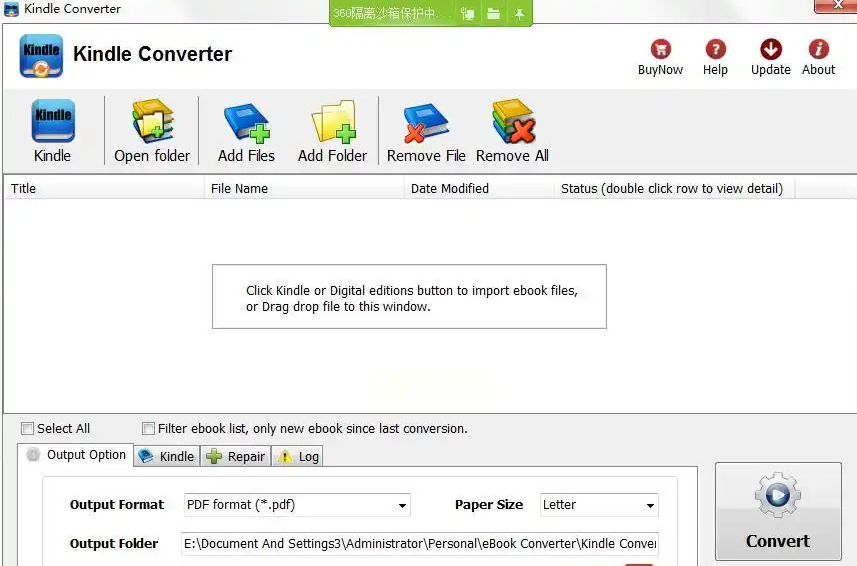Enable the Filter ebook list checkbox

coord(148,428)
